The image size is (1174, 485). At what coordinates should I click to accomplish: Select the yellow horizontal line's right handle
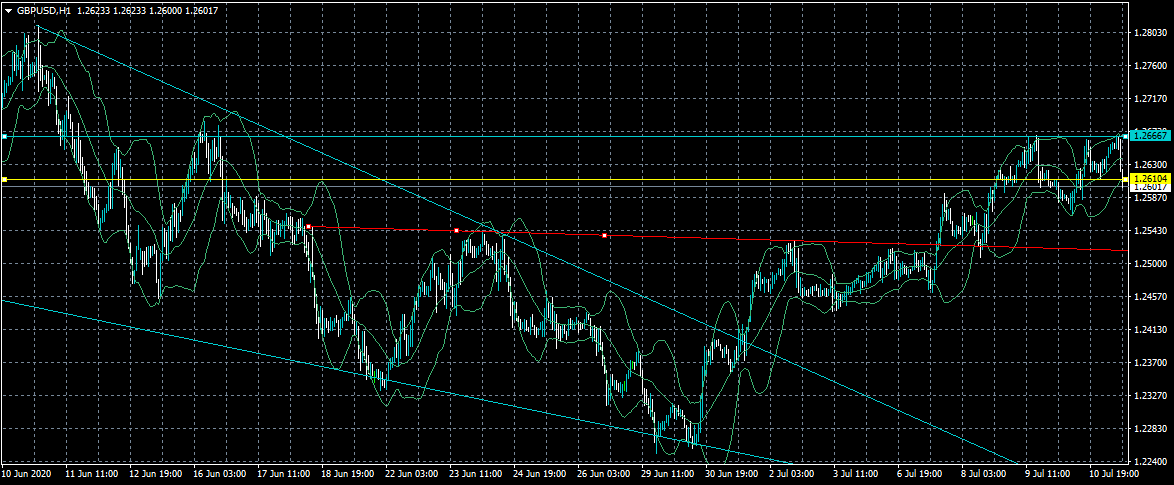(1125, 180)
